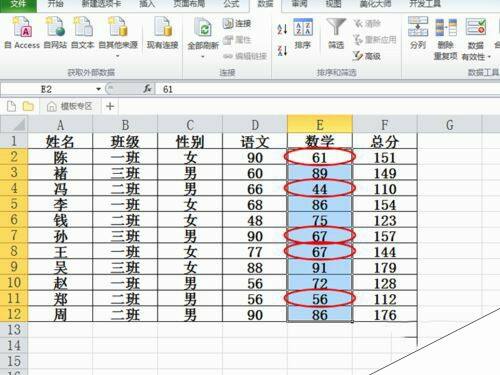
Task: Click the 语文 header cell
Action: coord(255,141)
